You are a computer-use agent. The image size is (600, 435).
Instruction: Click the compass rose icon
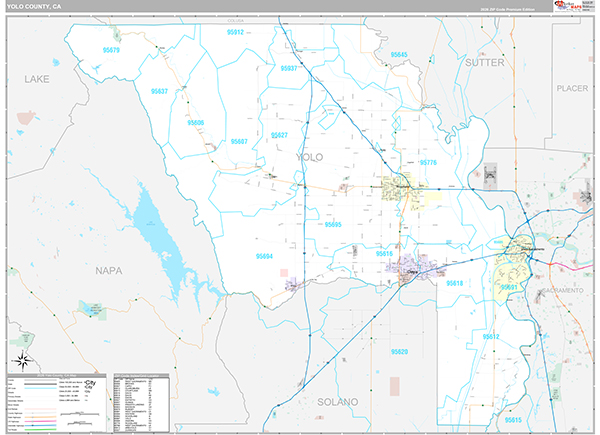tap(23, 361)
